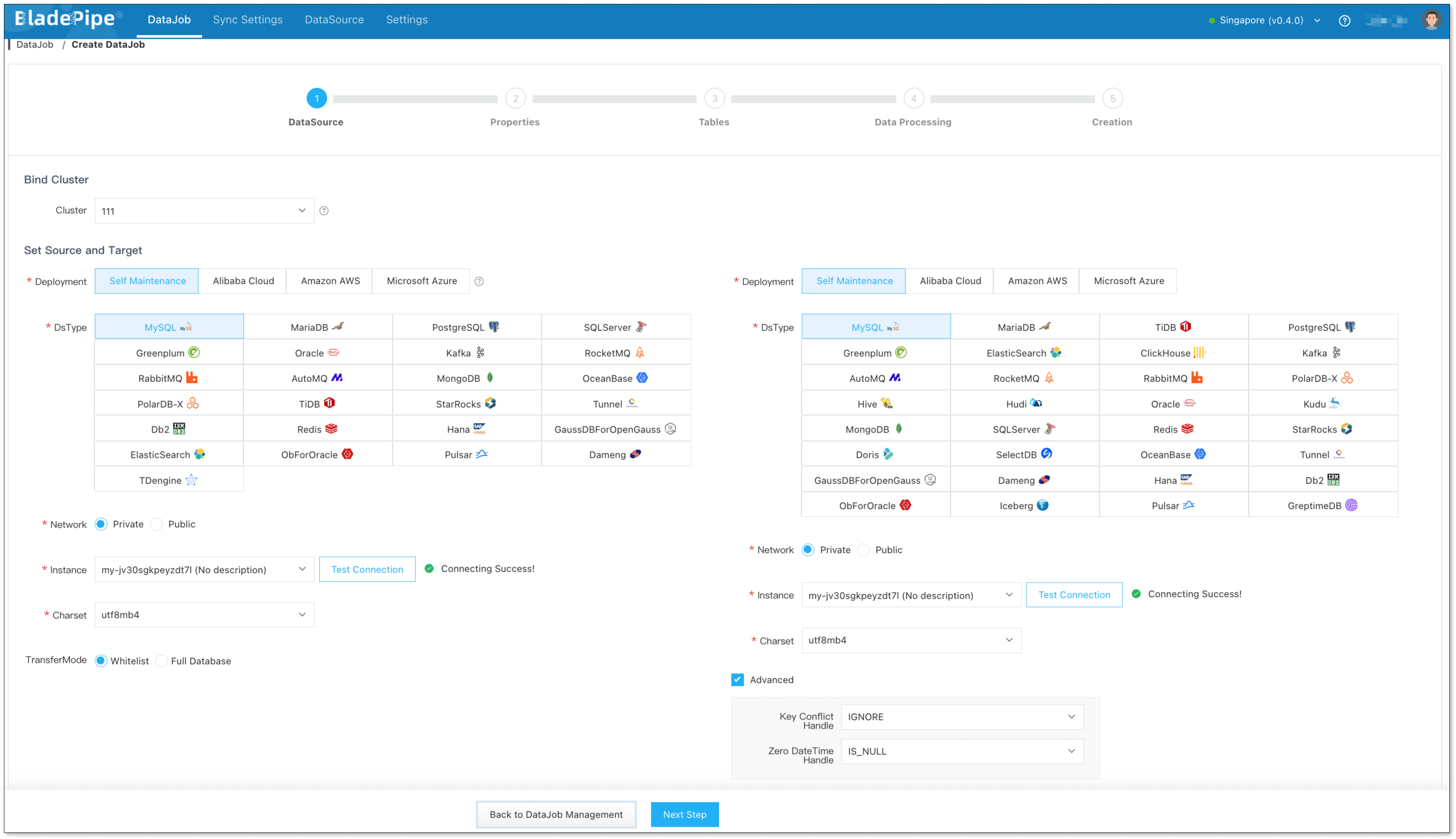Select PostgreSQL as source DsType
This screenshot has width=1456, height=839.
point(466,327)
